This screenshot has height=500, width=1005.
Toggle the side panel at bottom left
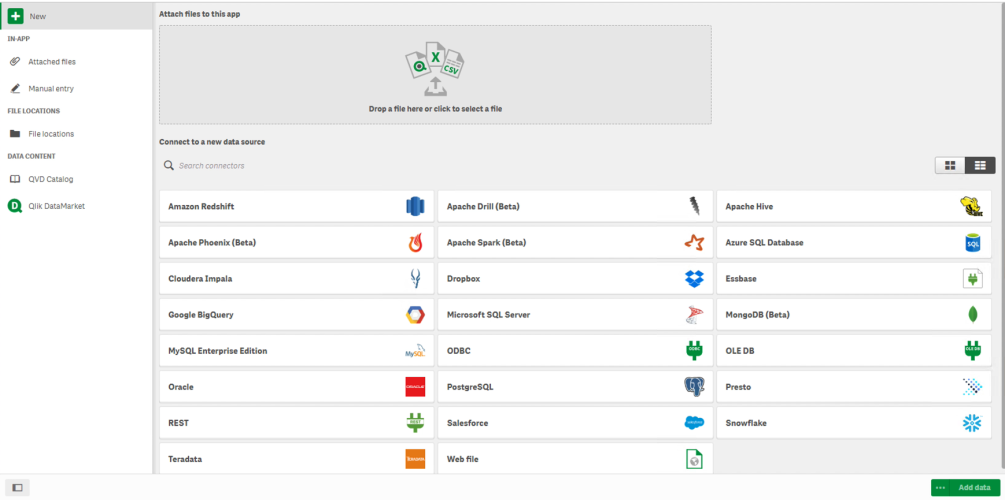(x=17, y=487)
